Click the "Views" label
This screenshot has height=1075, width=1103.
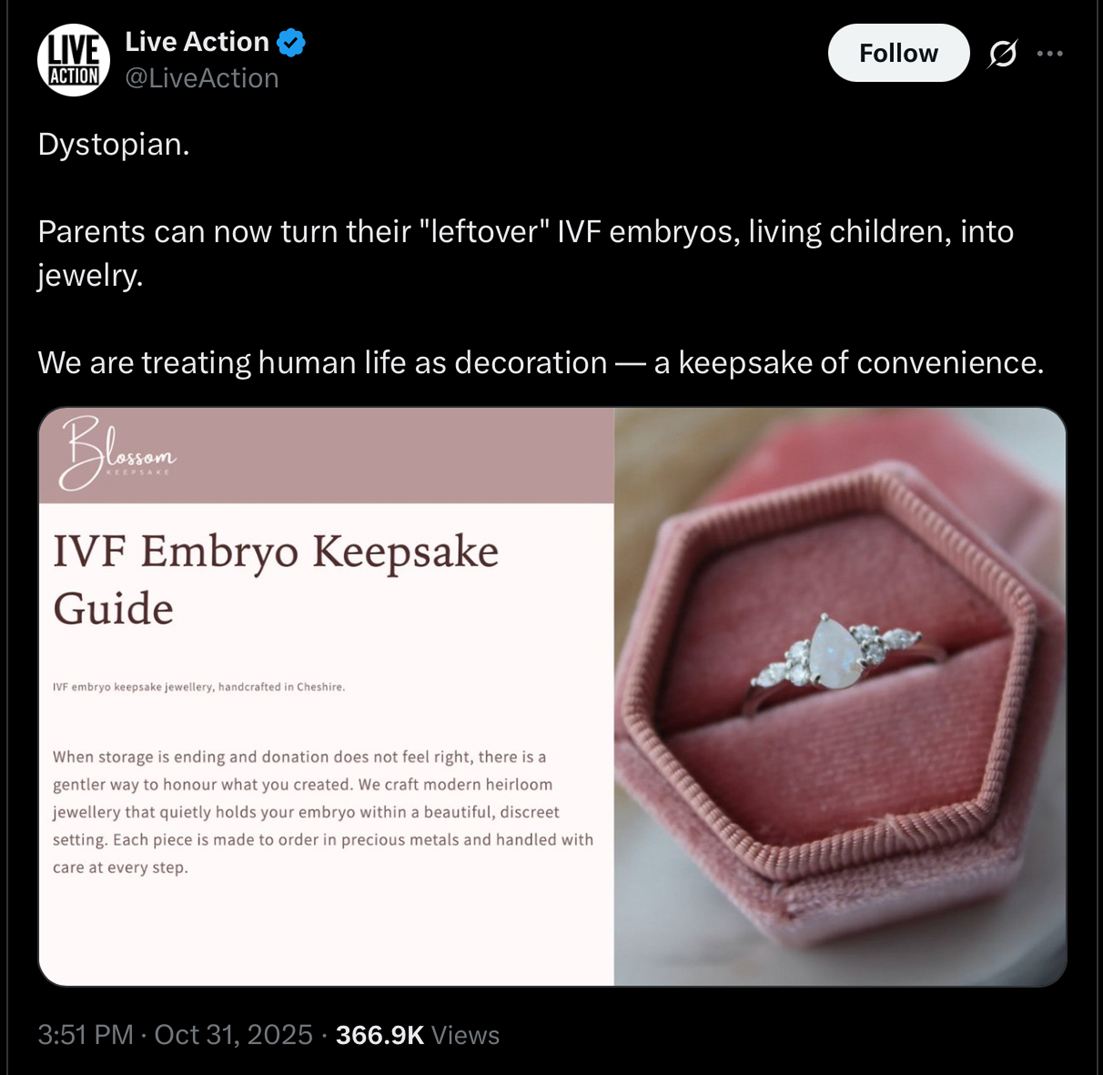pos(466,1035)
